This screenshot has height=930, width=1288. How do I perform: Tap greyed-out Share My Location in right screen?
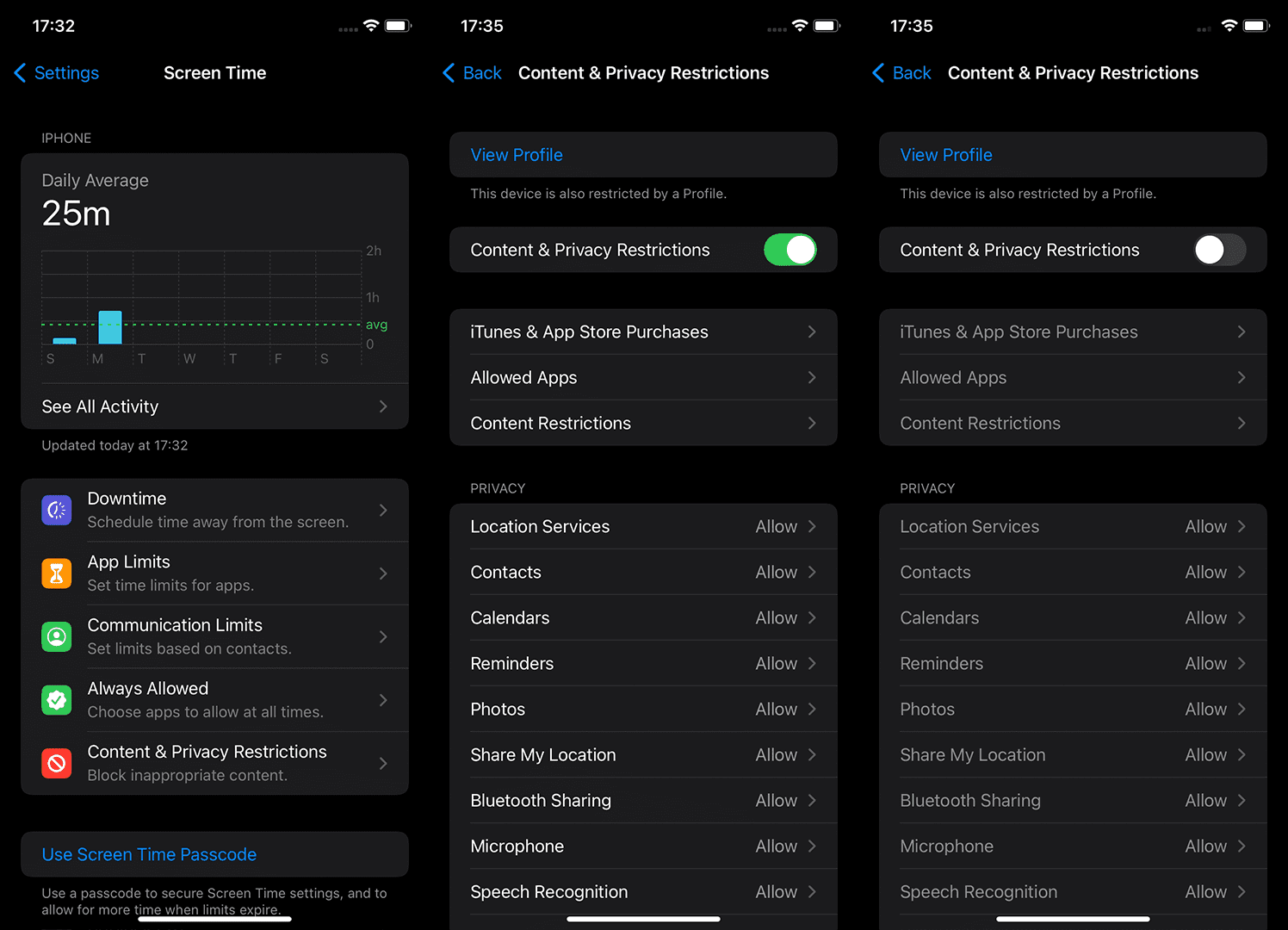click(1073, 754)
